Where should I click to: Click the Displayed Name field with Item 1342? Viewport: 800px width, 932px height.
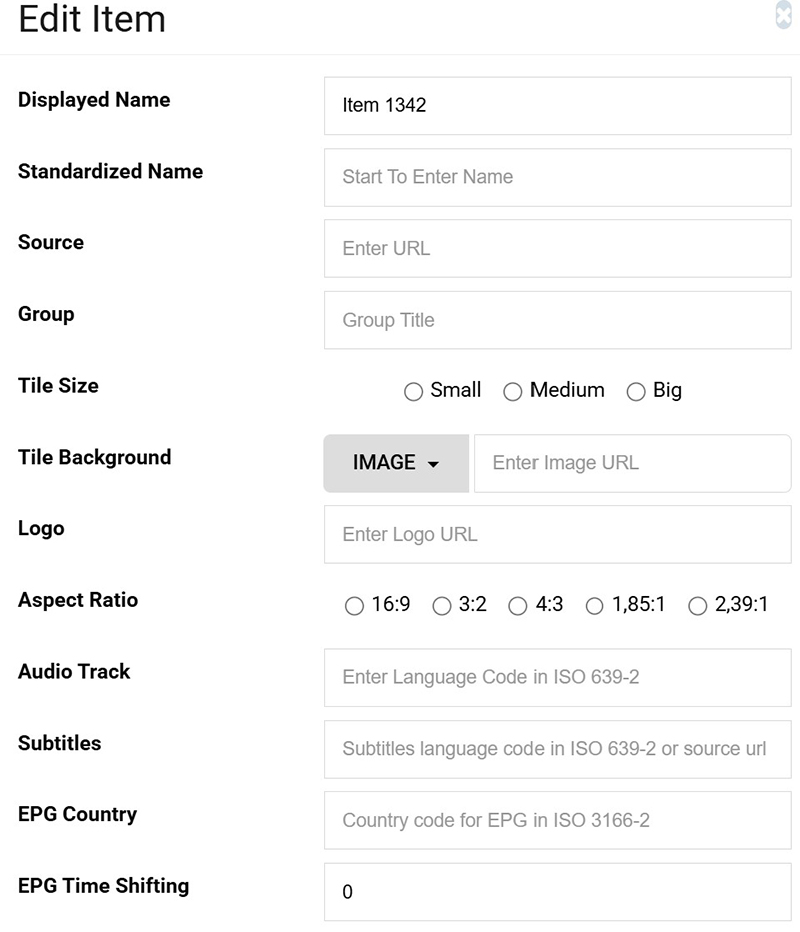(558, 106)
